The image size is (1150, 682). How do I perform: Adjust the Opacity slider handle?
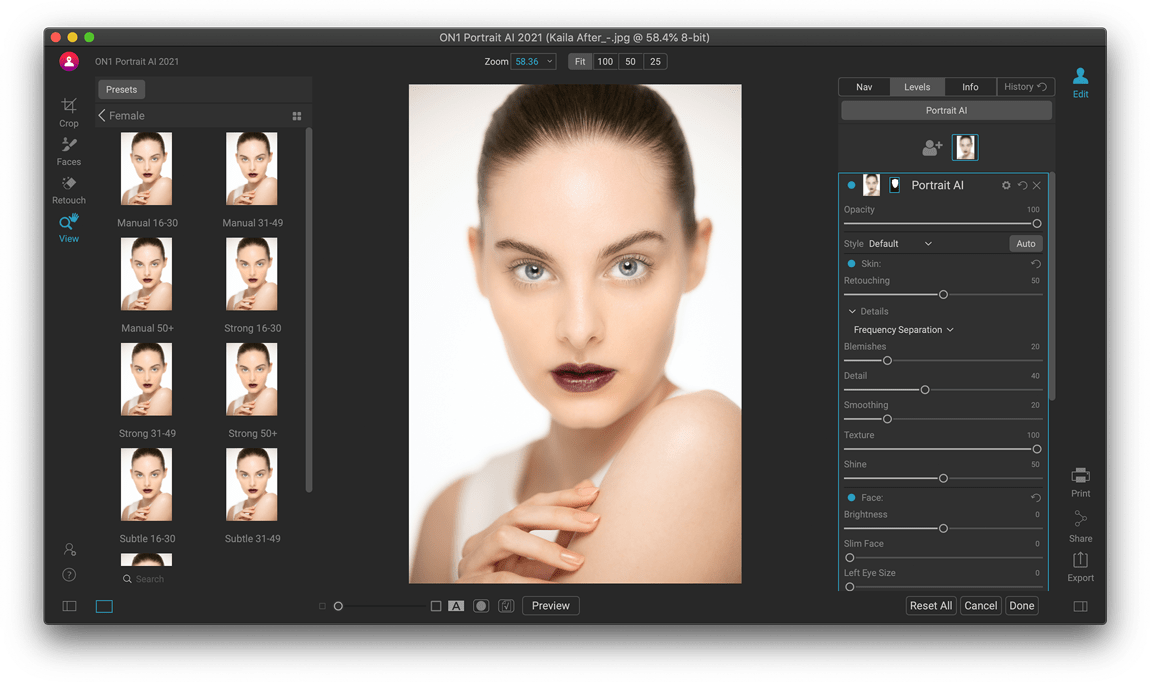[1036, 224]
